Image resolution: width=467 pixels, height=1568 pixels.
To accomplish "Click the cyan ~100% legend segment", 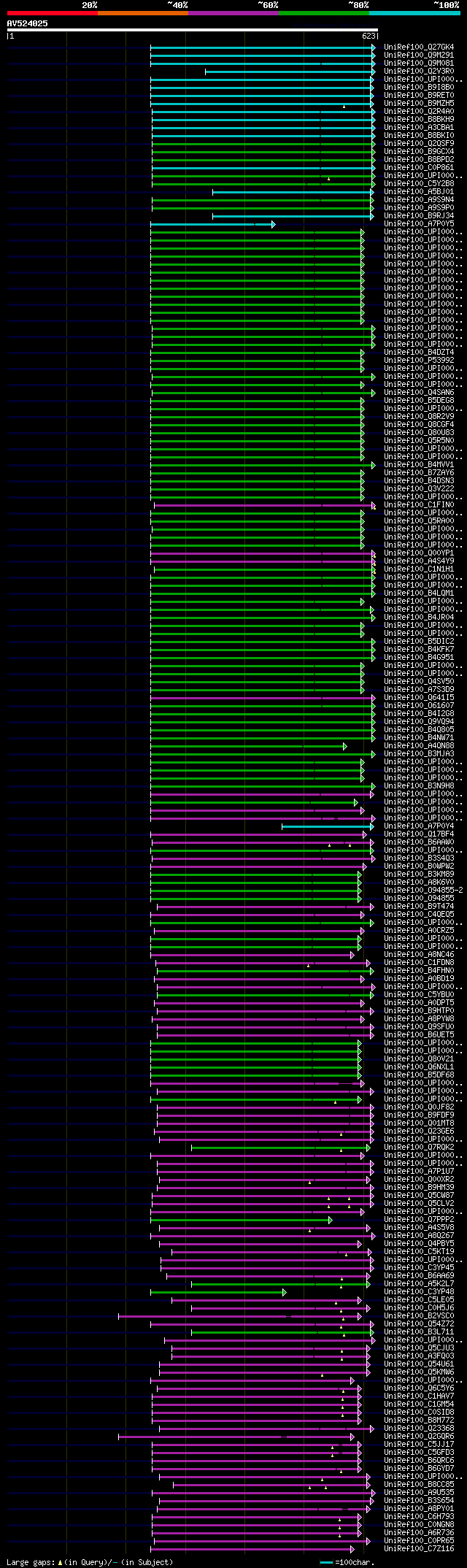I will pos(414,13).
